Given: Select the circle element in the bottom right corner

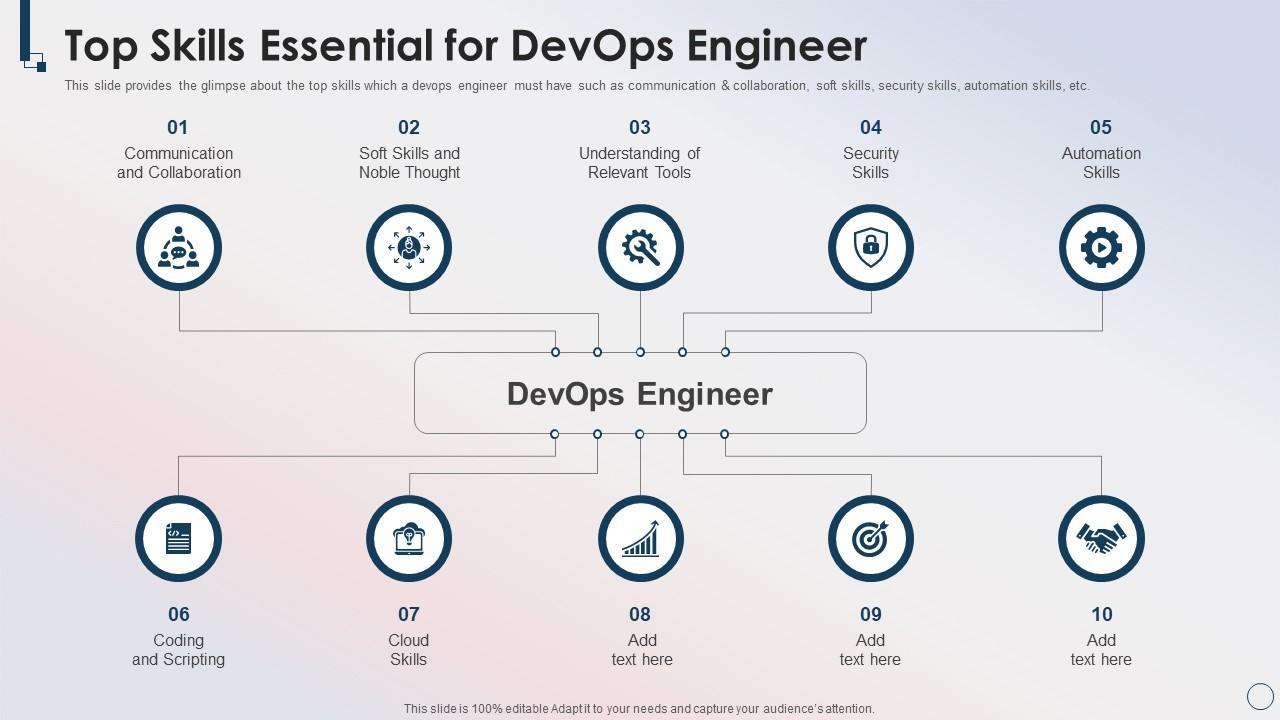Looking at the screenshot, I should (1258, 695).
